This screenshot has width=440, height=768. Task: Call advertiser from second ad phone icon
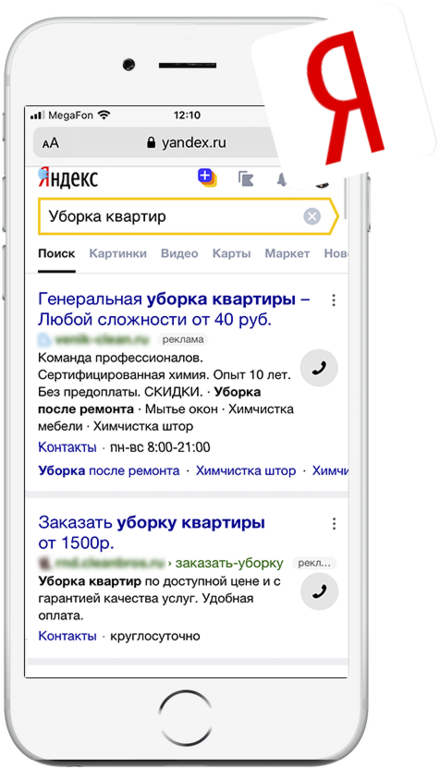(319, 591)
